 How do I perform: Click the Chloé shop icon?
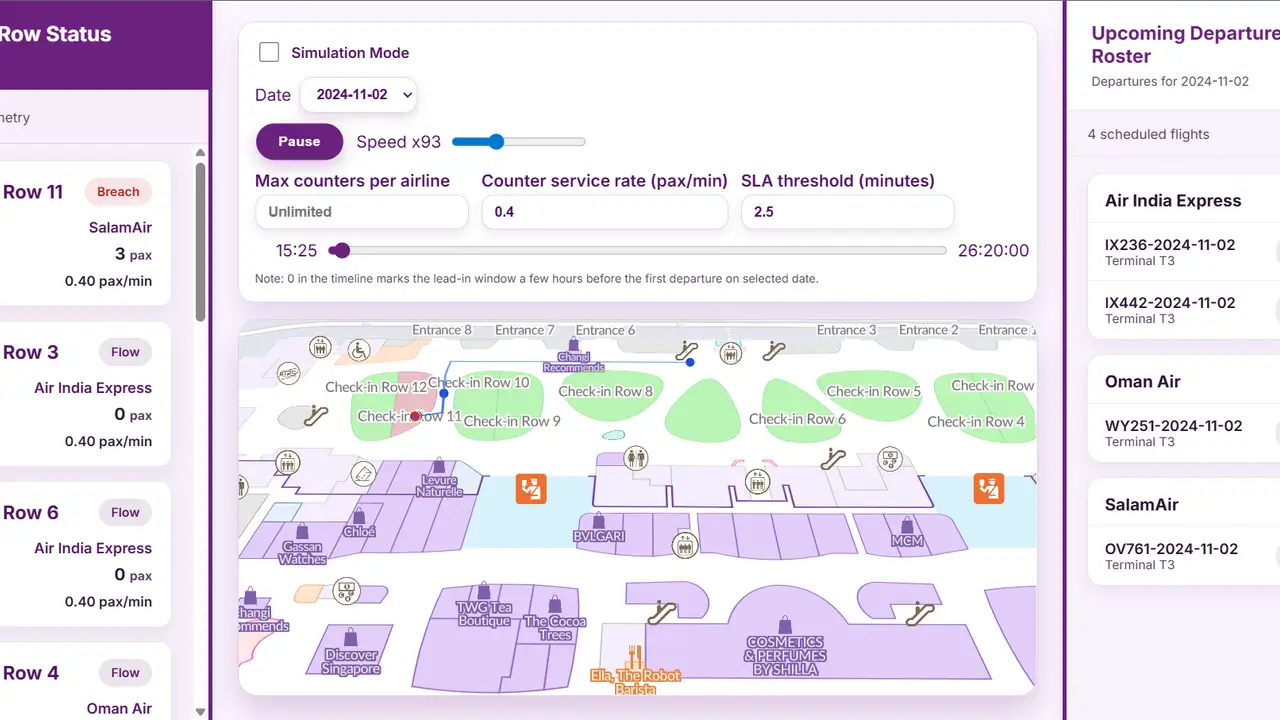(x=359, y=517)
